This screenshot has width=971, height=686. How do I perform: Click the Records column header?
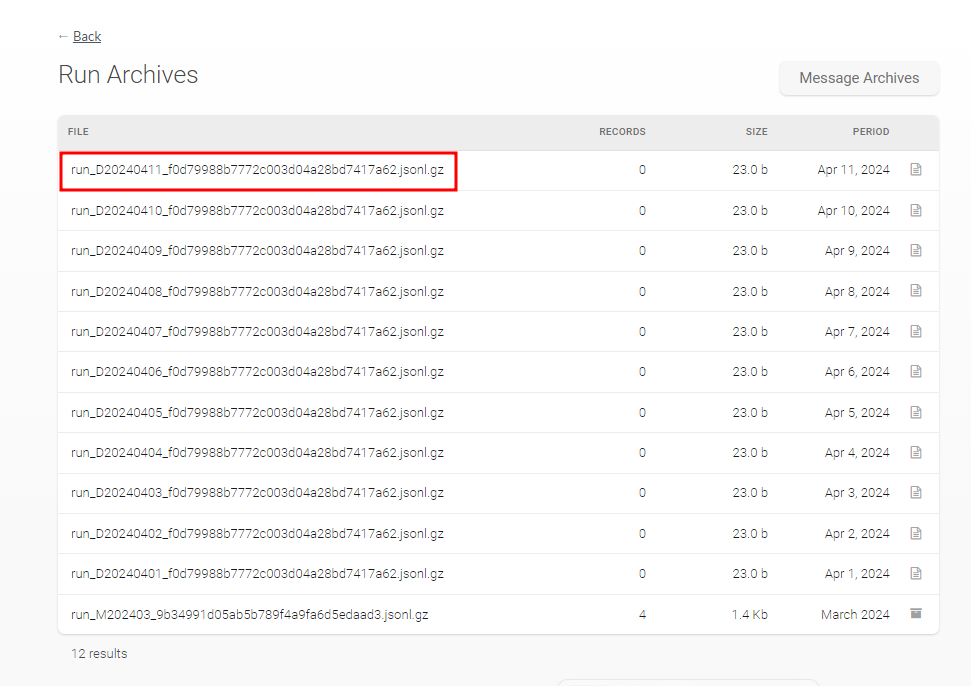[x=621, y=132]
